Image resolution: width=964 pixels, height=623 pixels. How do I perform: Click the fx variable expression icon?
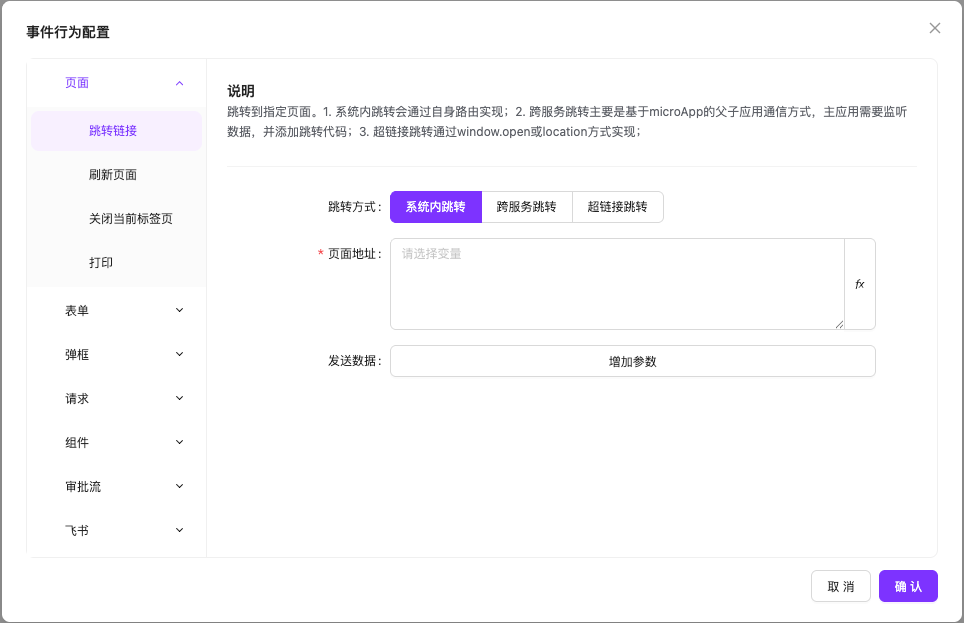859,284
